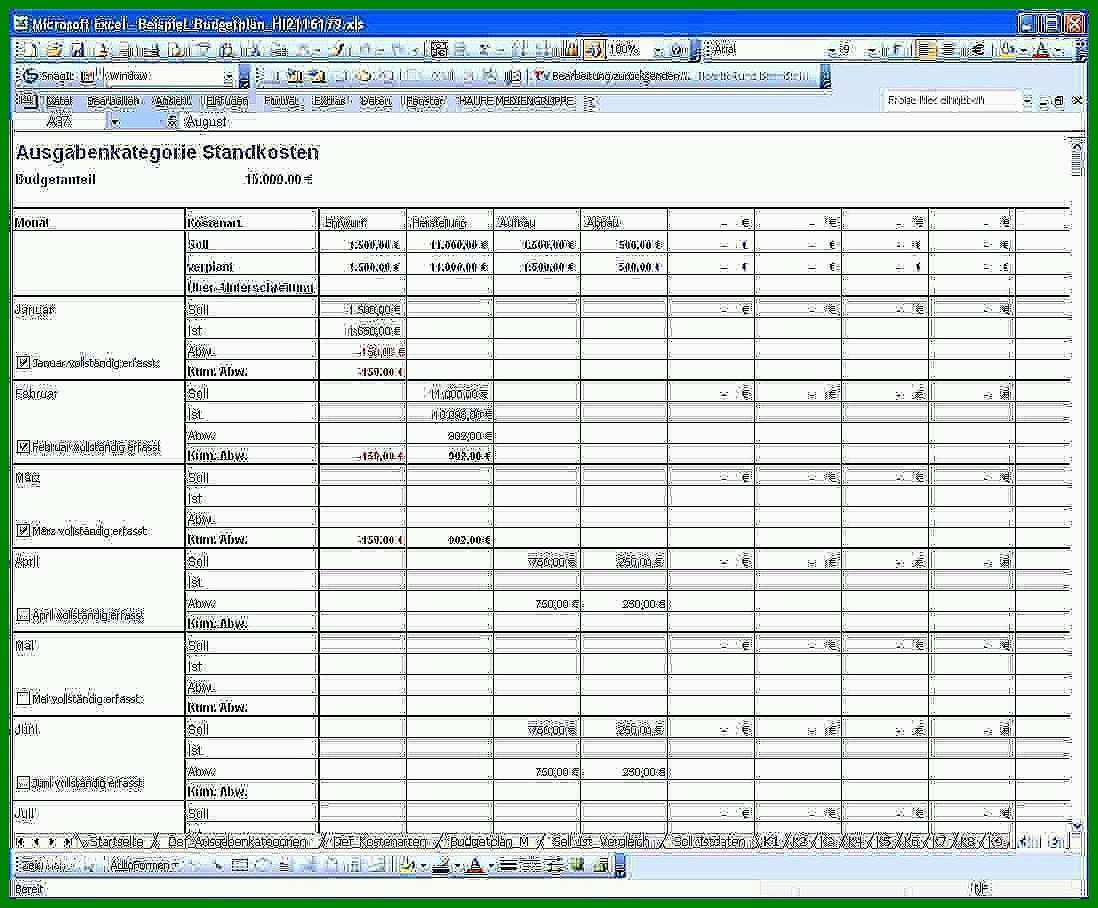Viewport: 1098px width, 908px height.
Task: Expand the 100% zoom dropdown
Action: [x=658, y=50]
